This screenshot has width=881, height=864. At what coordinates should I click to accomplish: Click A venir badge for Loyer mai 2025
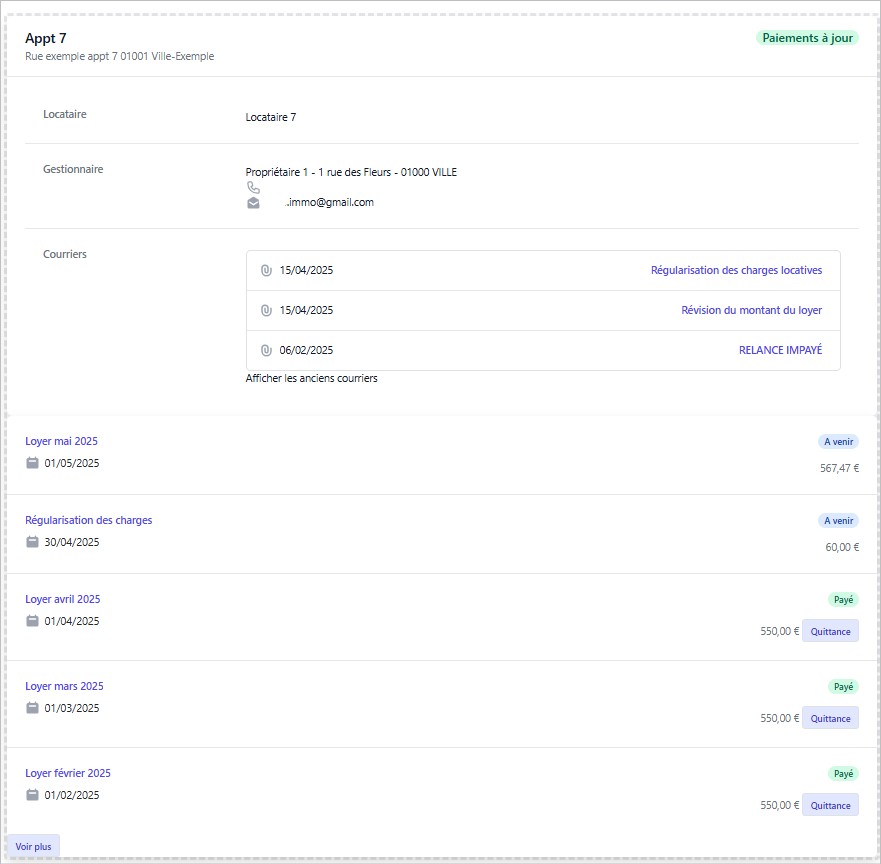pos(838,442)
